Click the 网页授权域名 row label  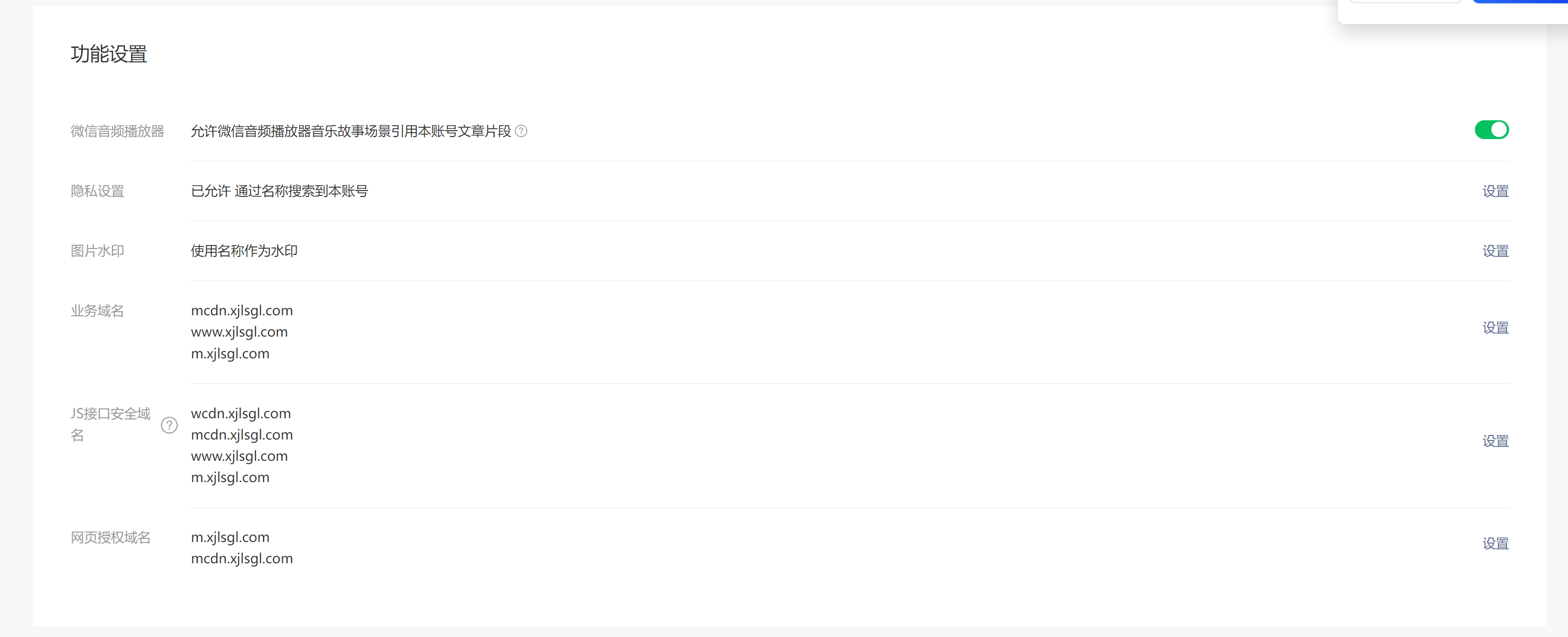[110, 537]
